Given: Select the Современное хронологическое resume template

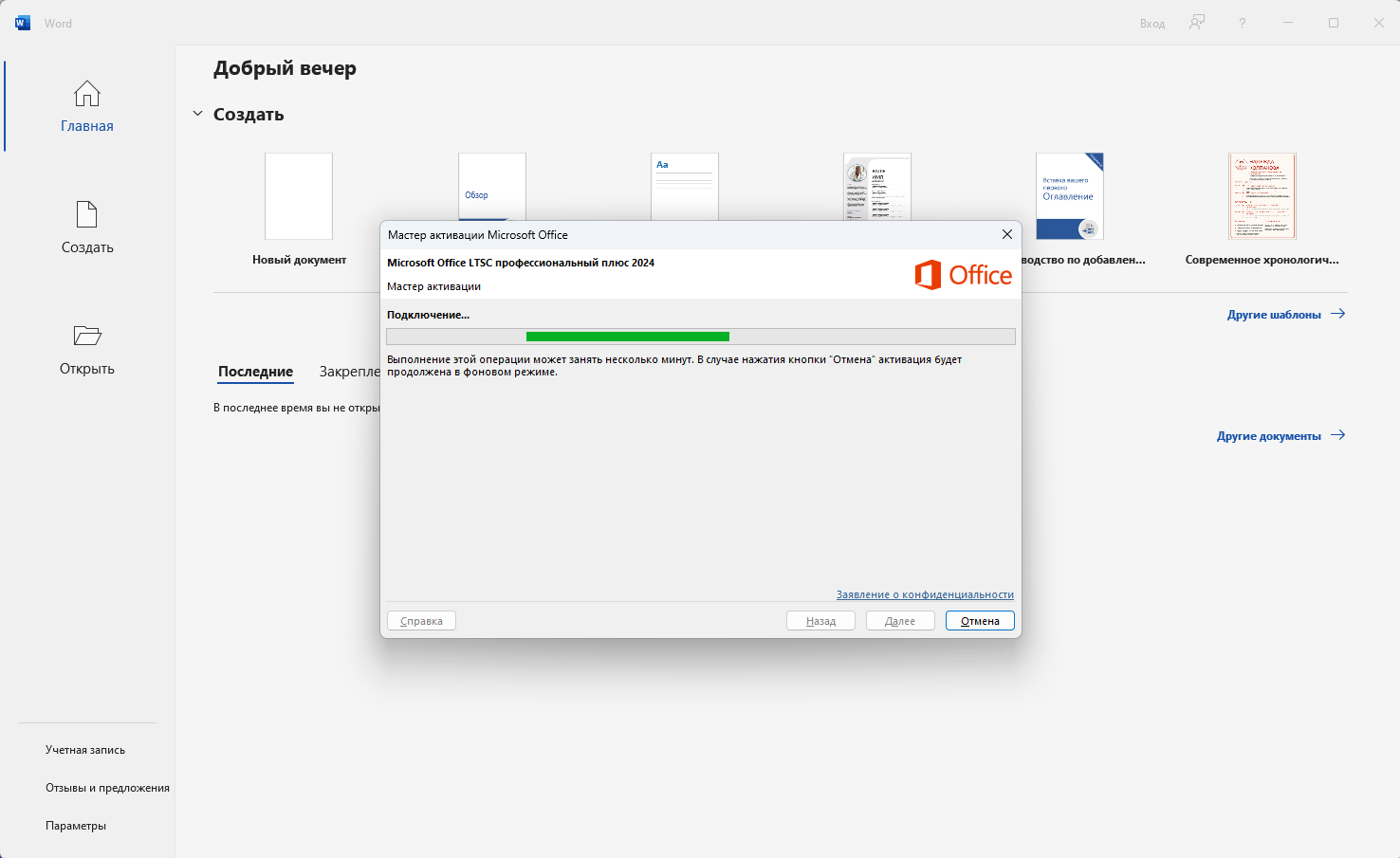Looking at the screenshot, I should [x=1262, y=196].
